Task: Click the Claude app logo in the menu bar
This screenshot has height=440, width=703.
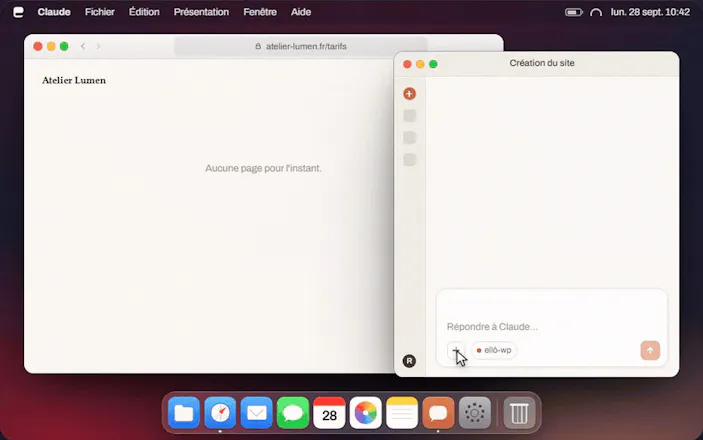Action: [x=18, y=12]
